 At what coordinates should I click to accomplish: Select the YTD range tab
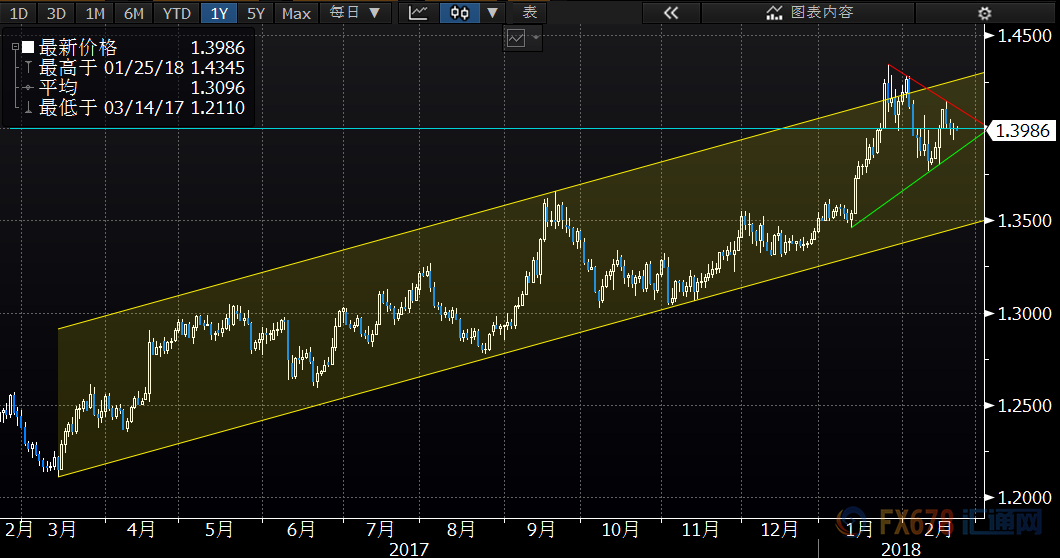(176, 13)
